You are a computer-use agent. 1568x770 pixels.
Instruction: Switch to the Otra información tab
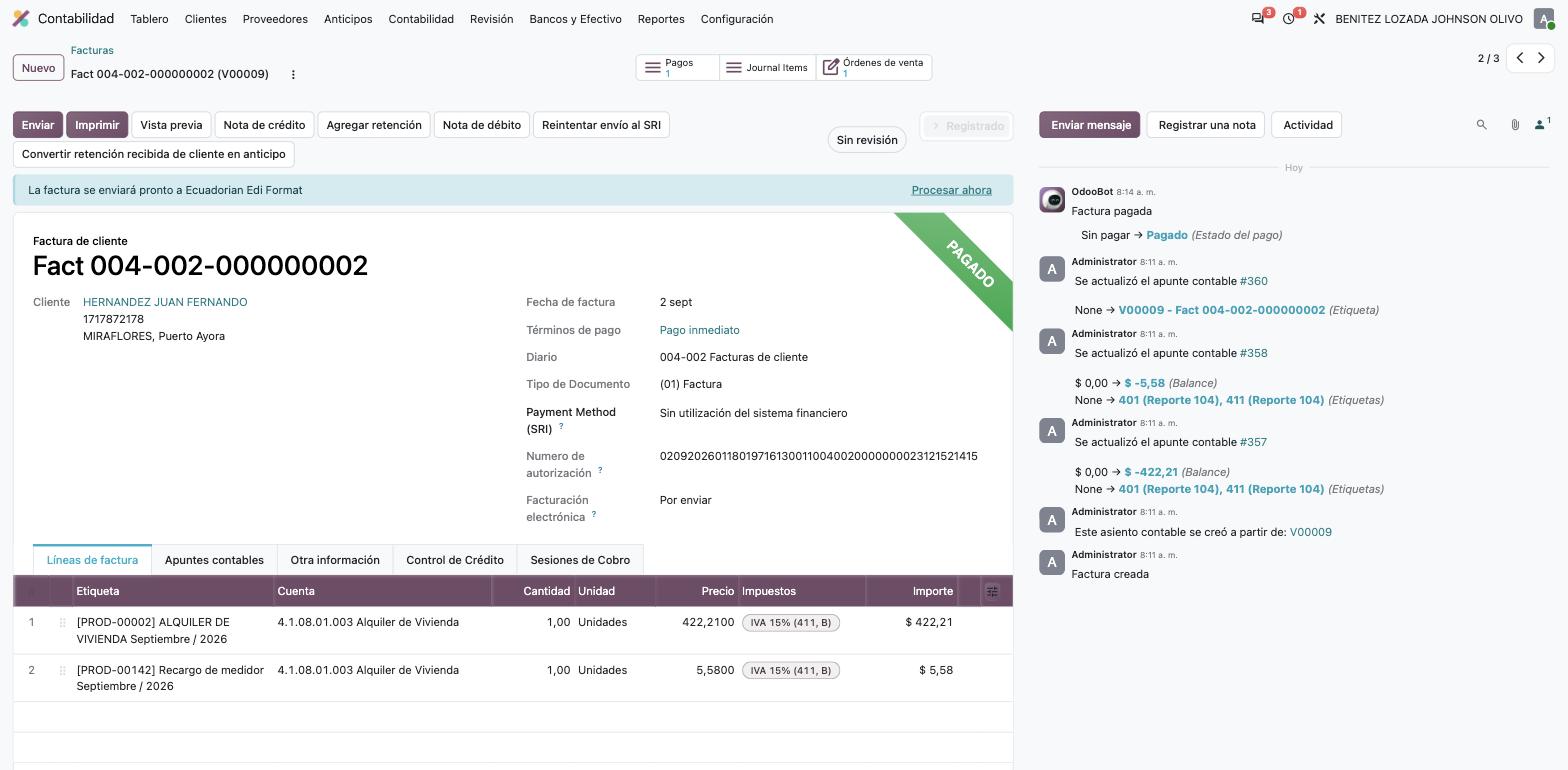pos(335,560)
